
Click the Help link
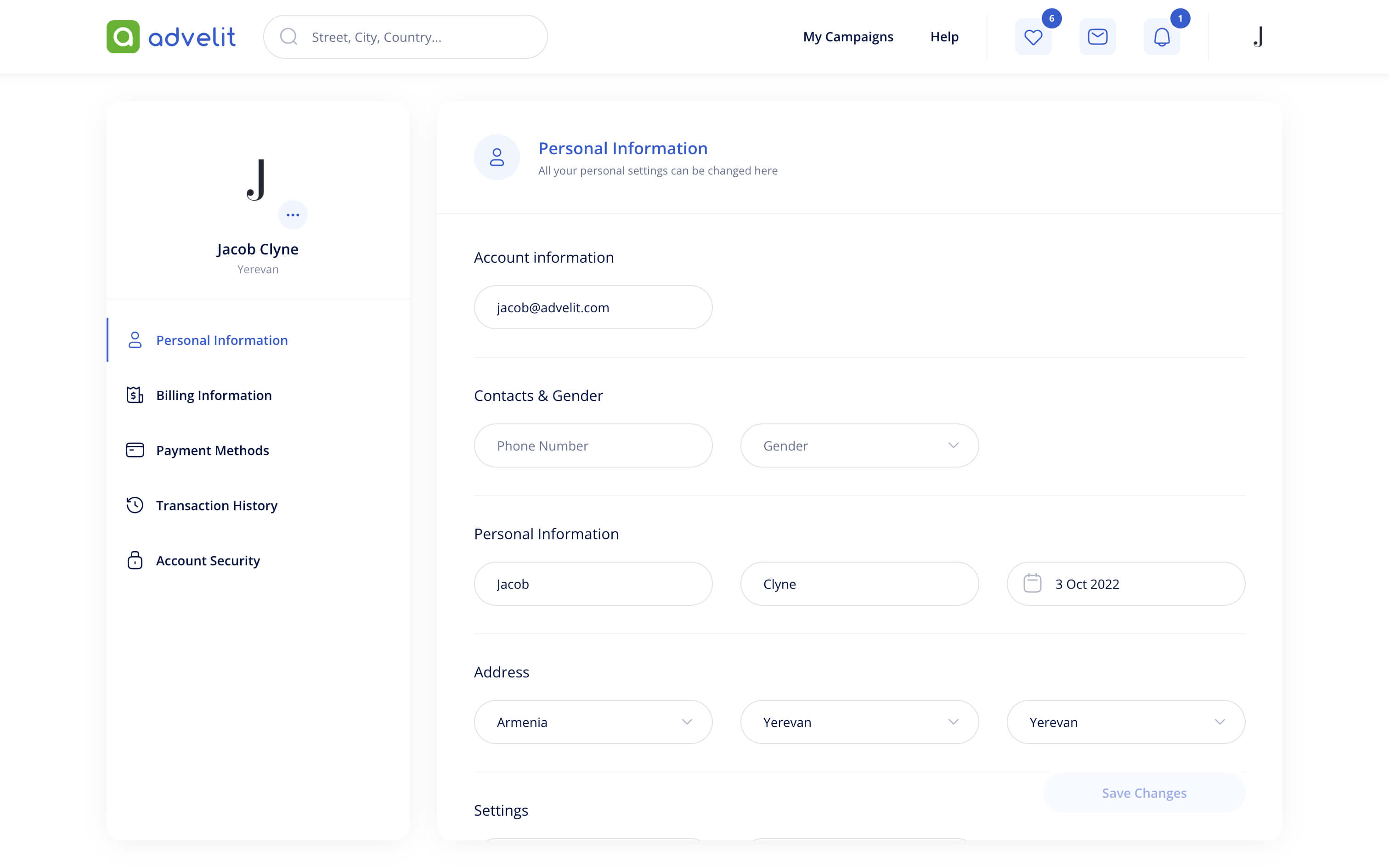click(x=944, y=37)
